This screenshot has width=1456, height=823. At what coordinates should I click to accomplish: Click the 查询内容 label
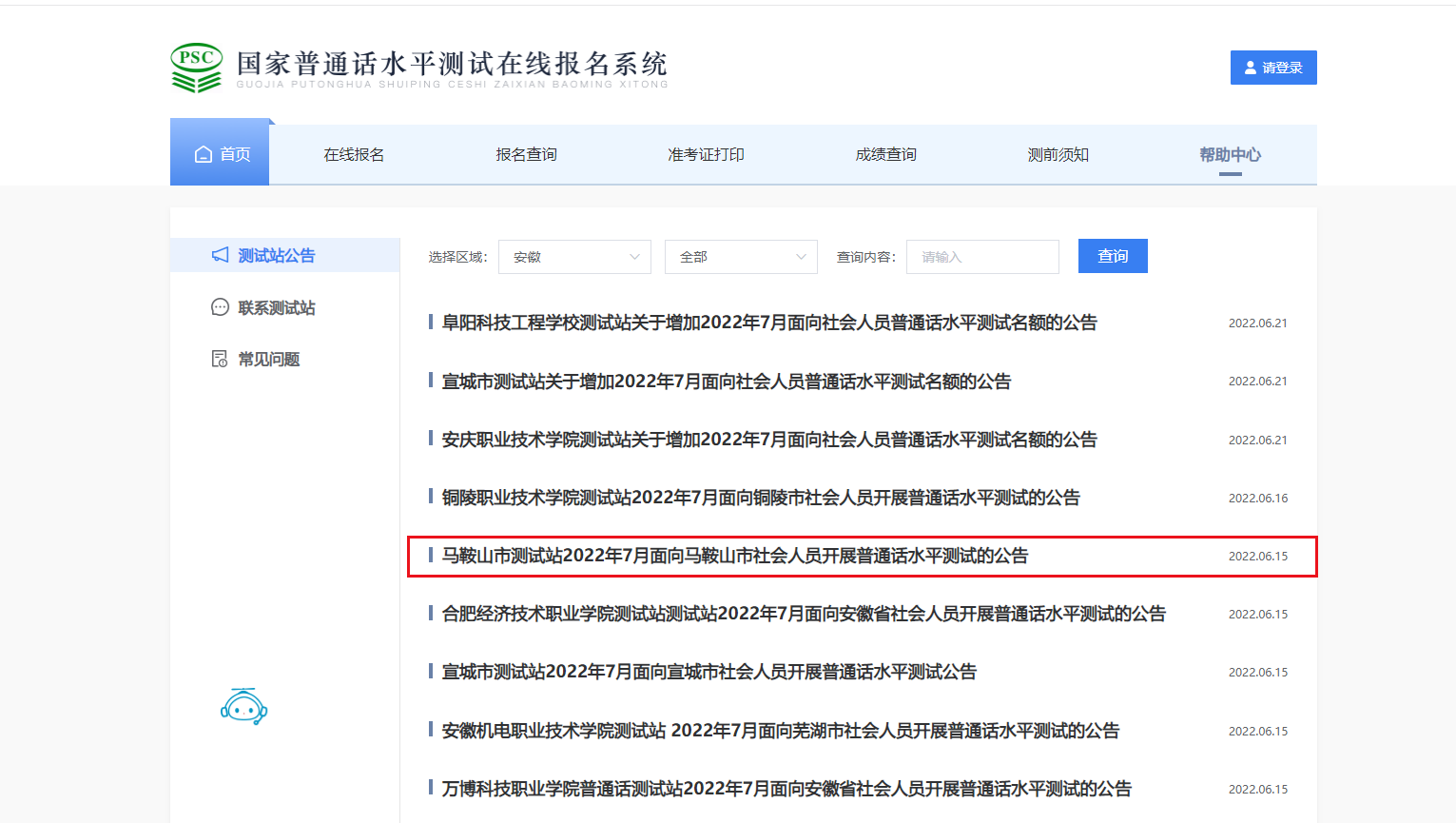coord(866,257)
